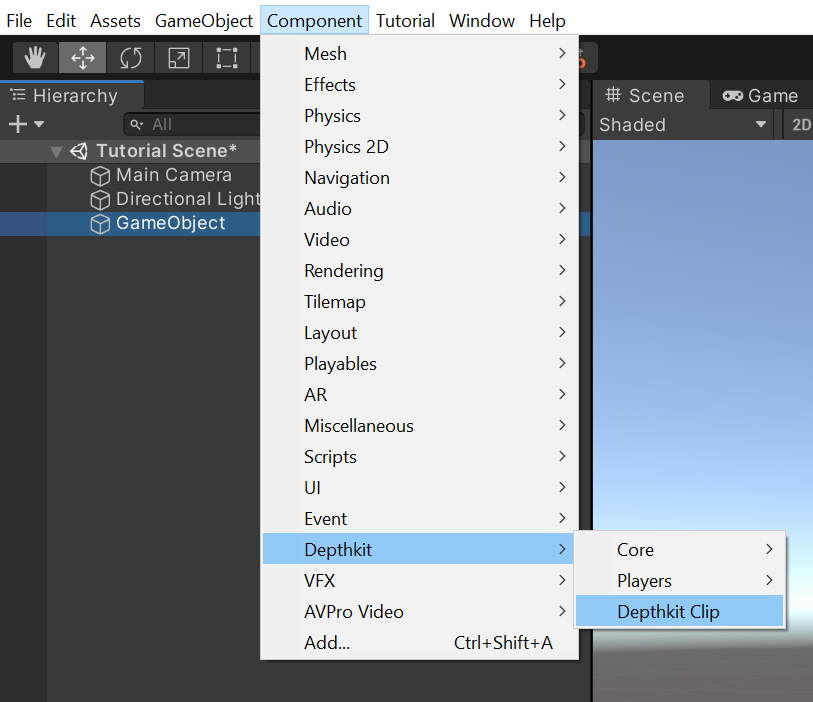
Task: Click the Main Camera cube icon
Action: (x=100, y=176)
